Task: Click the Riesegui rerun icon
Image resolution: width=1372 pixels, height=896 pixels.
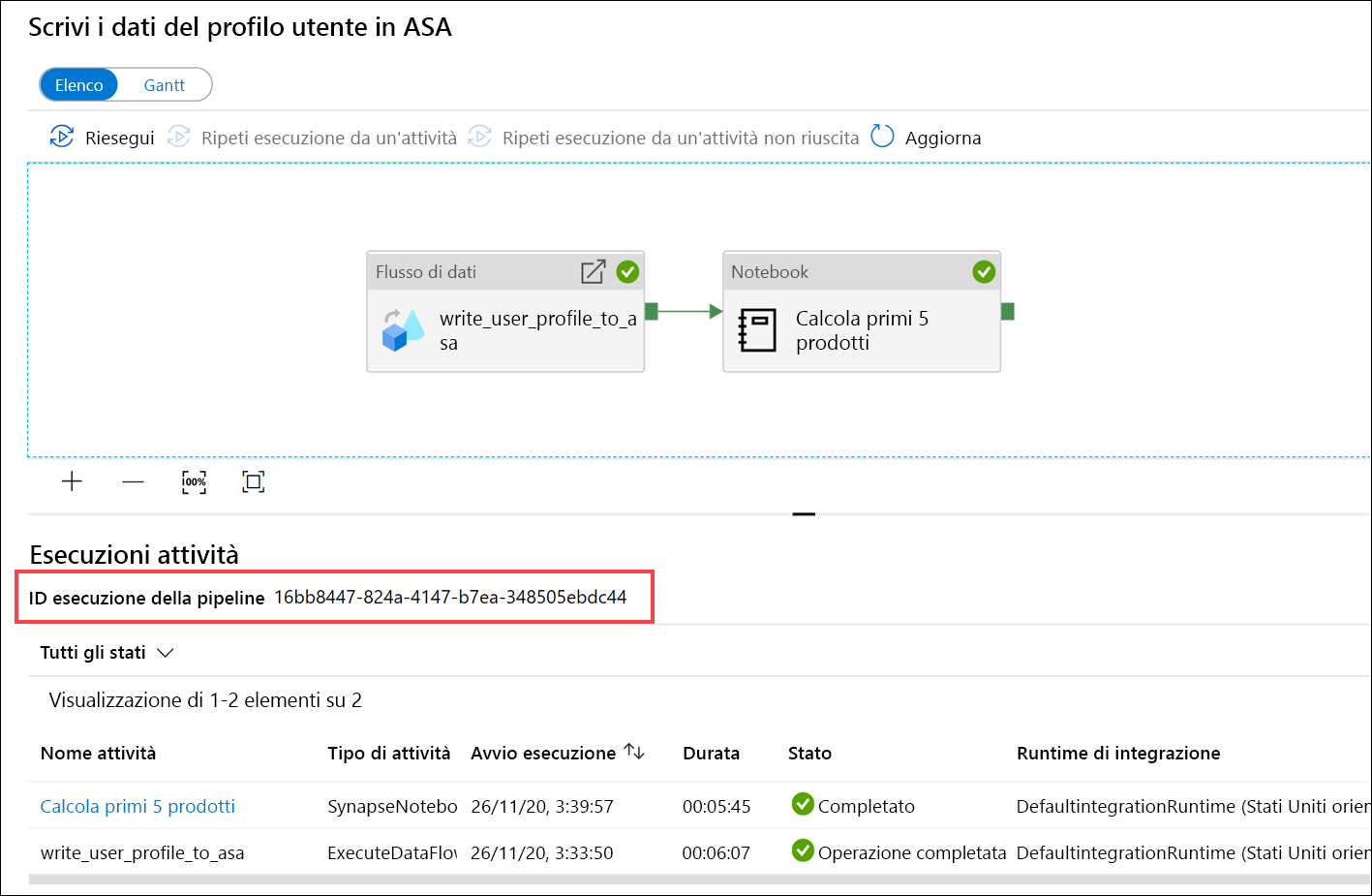Action: pos(62,137)
